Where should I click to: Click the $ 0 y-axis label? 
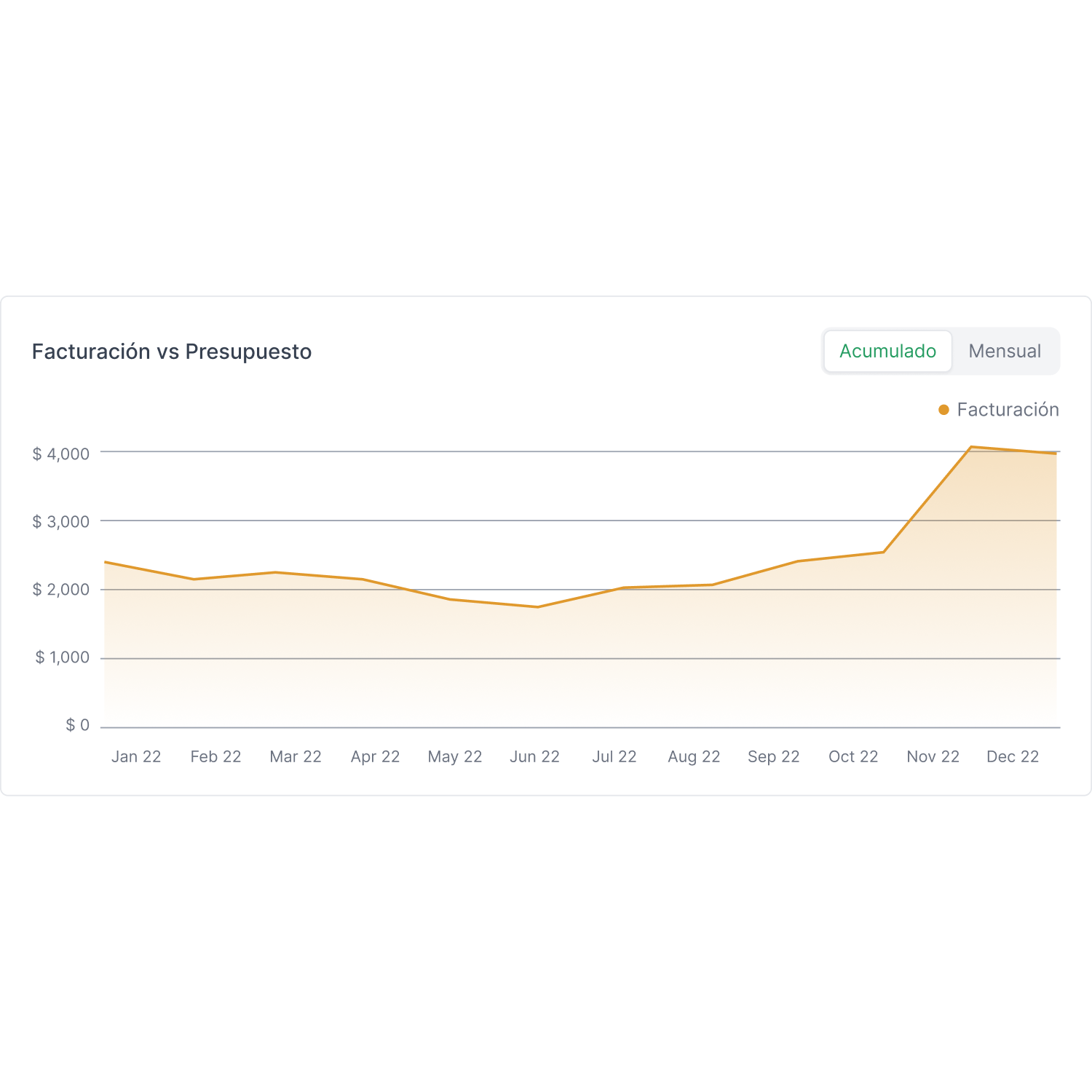point(78,725)
